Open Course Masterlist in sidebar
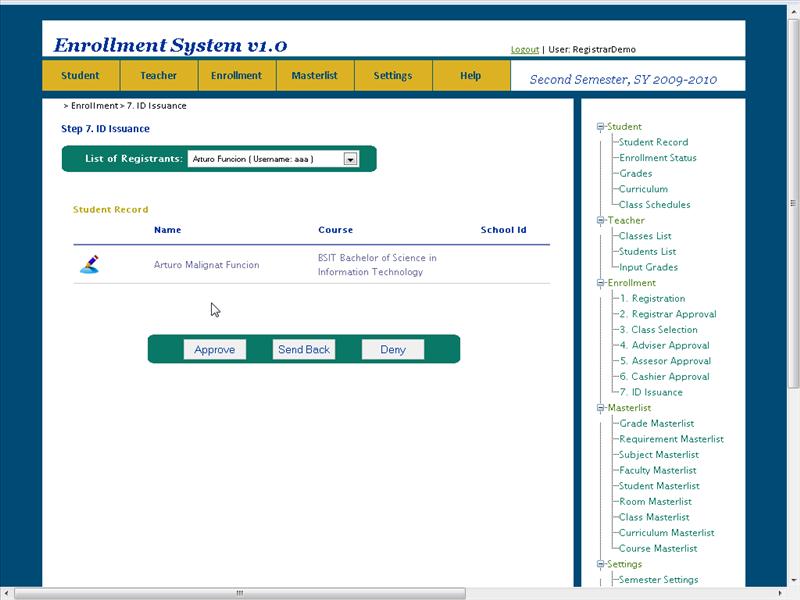 point(658,548)
